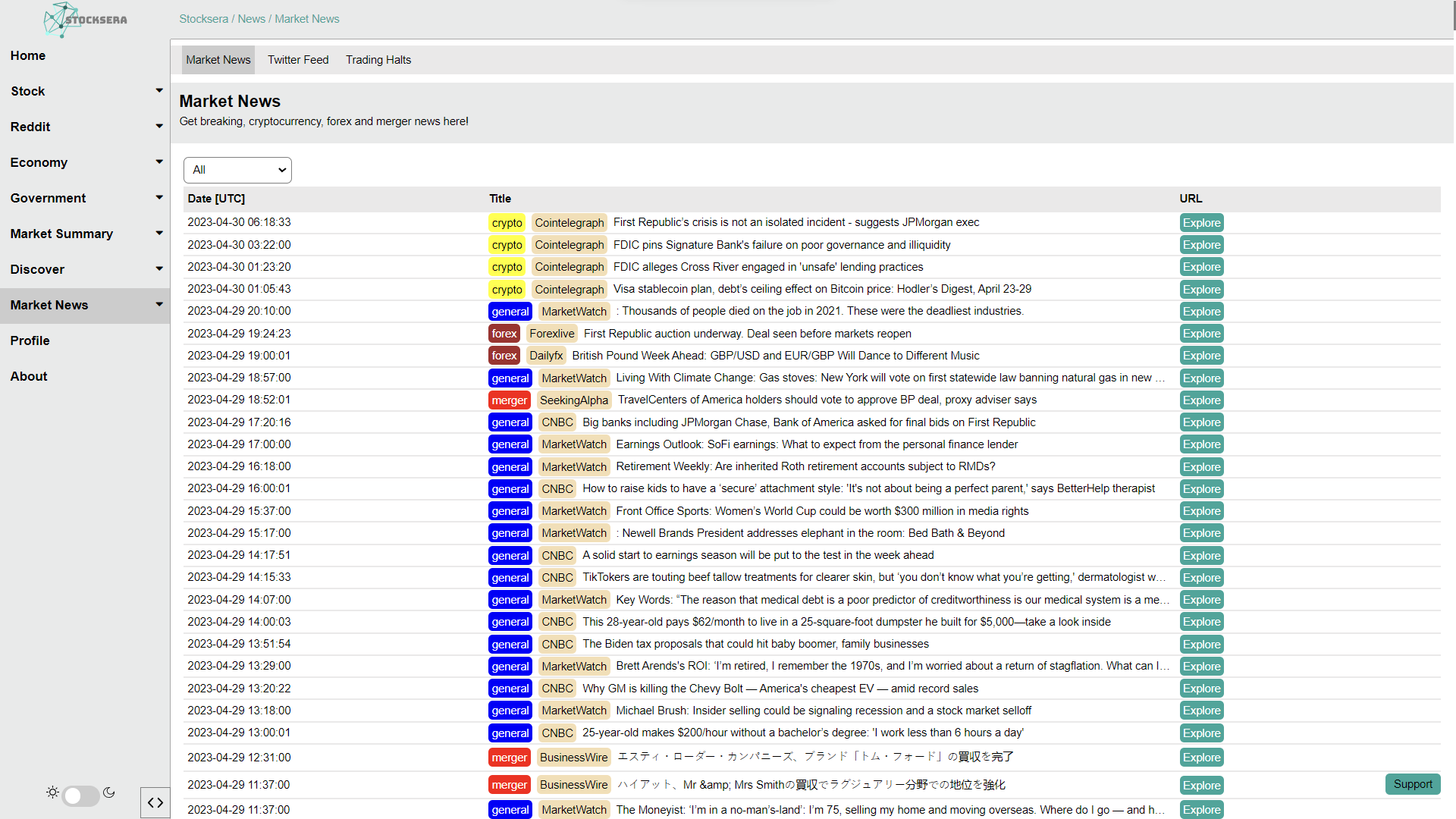Screen dimensions: 1456x819
Task: Collapse sidebar with the angle-brackets icon
Action: pos(155,802)
